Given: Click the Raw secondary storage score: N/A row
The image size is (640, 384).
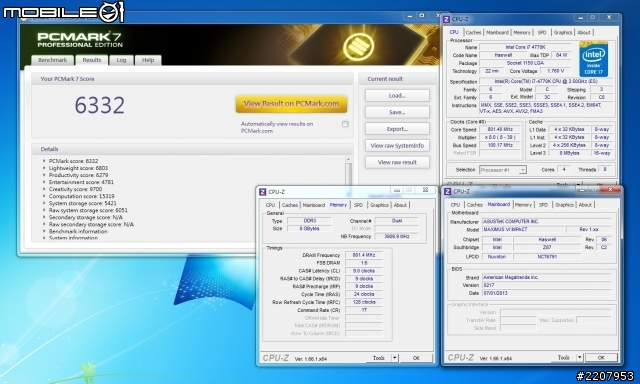Looking at the screenshot, I should coord(91,224).
